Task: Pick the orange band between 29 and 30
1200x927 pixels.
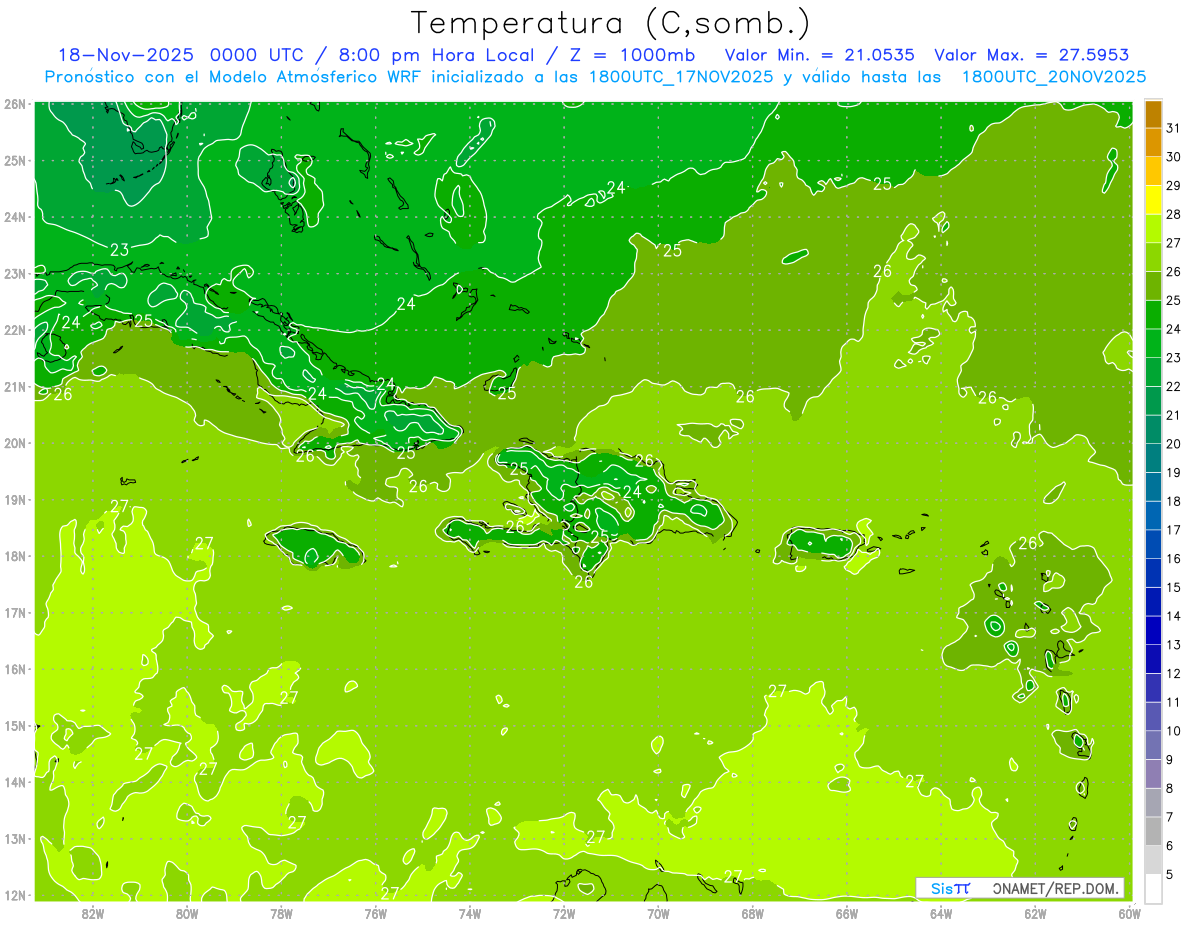Action: coord(1153,172)
